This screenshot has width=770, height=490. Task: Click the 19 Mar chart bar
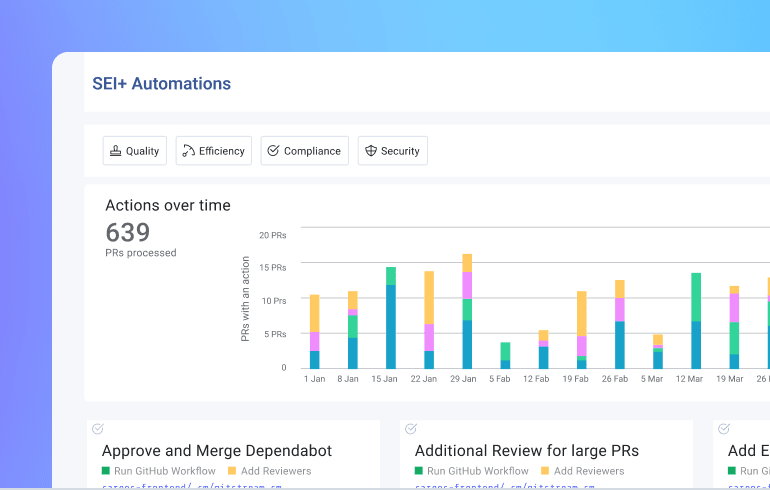pyautogui.click(x=734, y=327)
